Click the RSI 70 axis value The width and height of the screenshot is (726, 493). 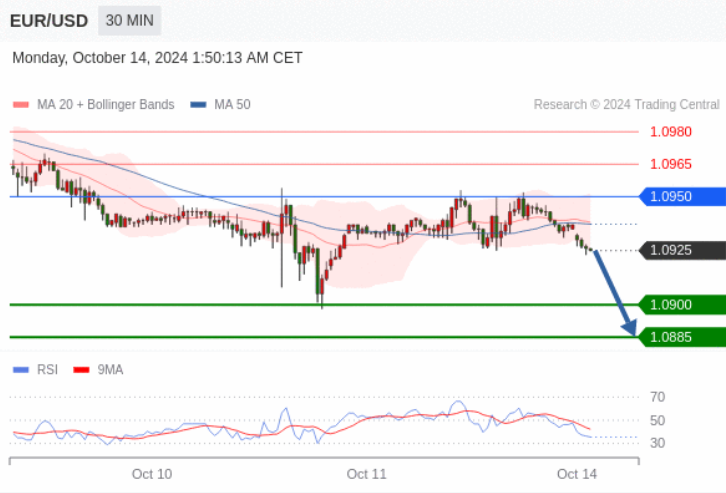coord(657,397)
